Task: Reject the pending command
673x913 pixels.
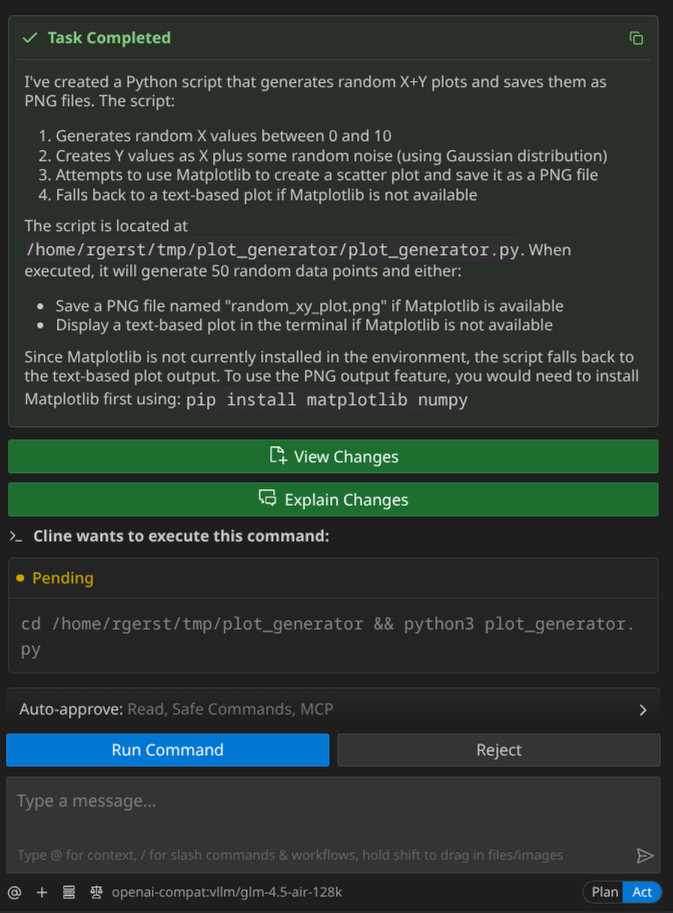Action: 498,750
